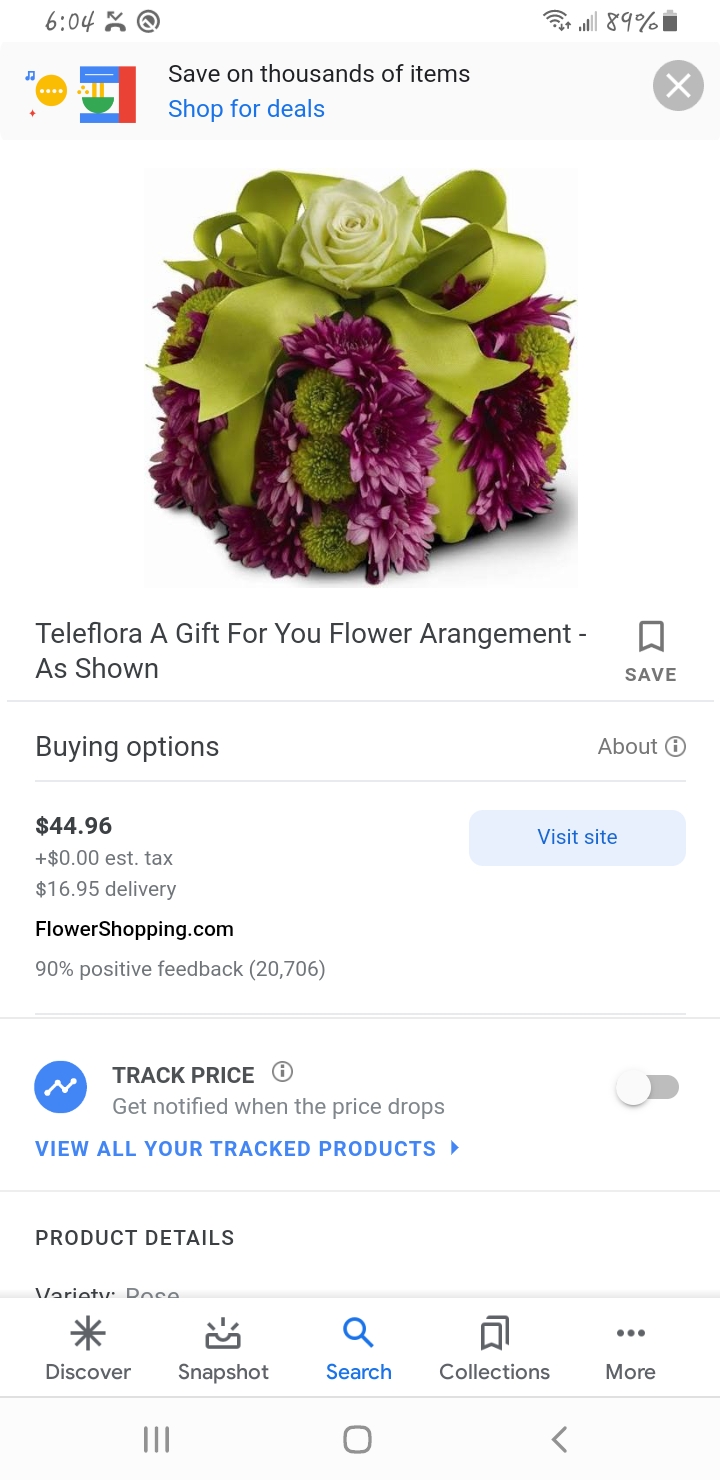Expand View All Your Tracked Products
Viewport: 720px width, 1480px height.
coord(247,1148)
